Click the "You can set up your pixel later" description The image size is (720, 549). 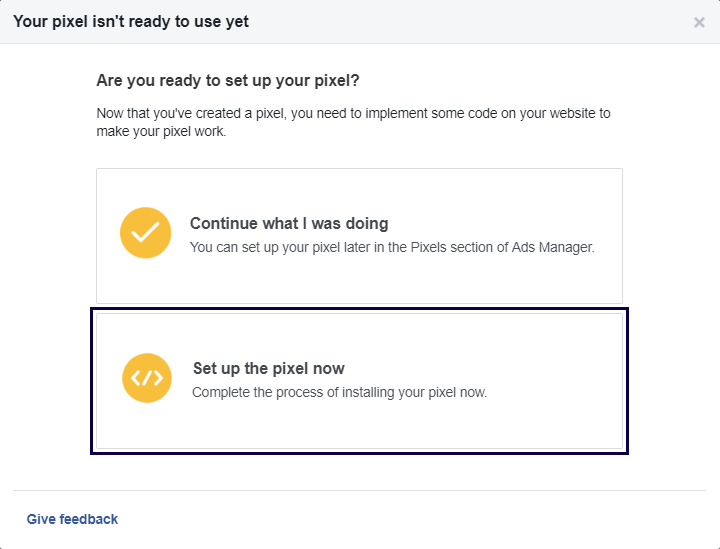tap(392, 247)
